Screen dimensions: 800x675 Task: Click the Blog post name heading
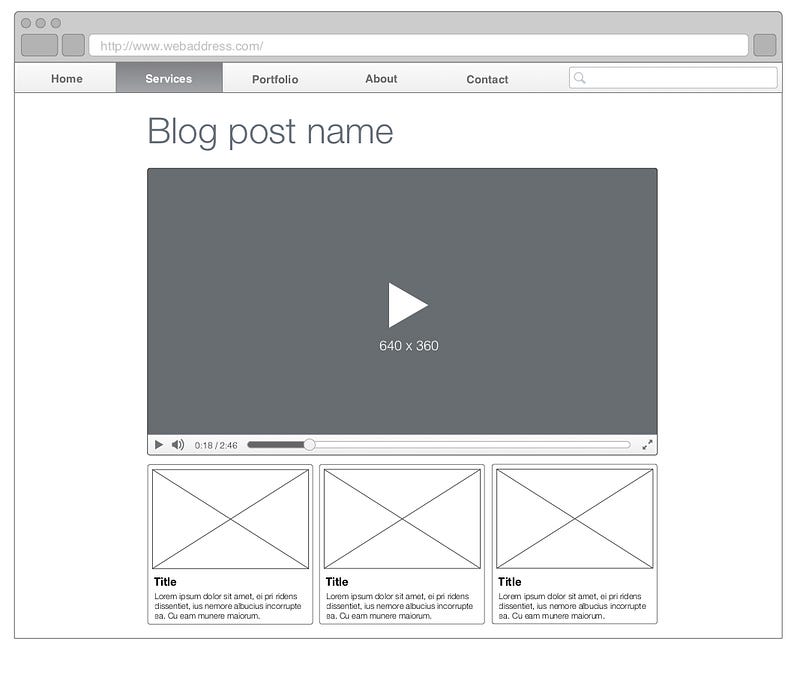click(x=270, y=132)
